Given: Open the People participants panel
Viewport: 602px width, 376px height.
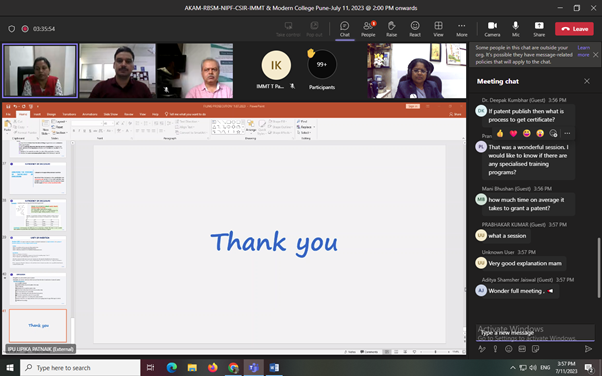Looking at the screenshot, I should (368, 29).
